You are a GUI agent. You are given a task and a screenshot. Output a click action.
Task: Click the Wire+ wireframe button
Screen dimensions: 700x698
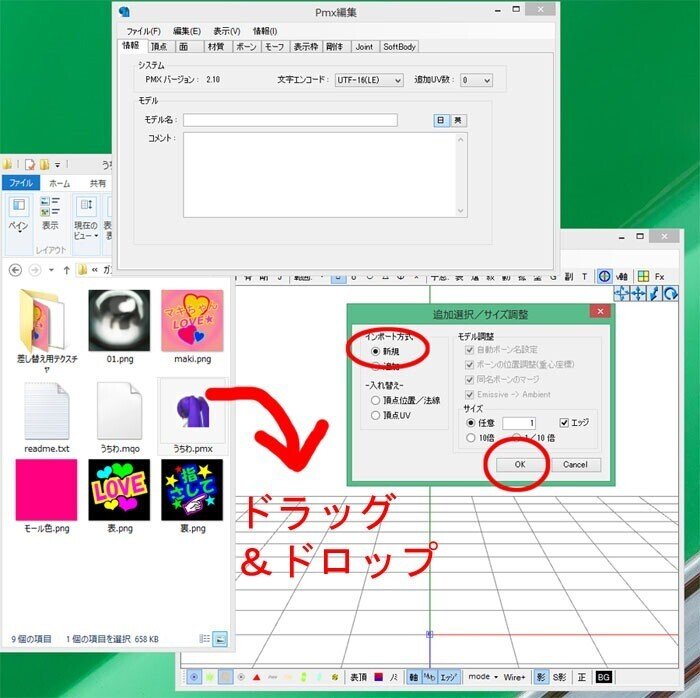pyautogui.click(x=514, y=677)
